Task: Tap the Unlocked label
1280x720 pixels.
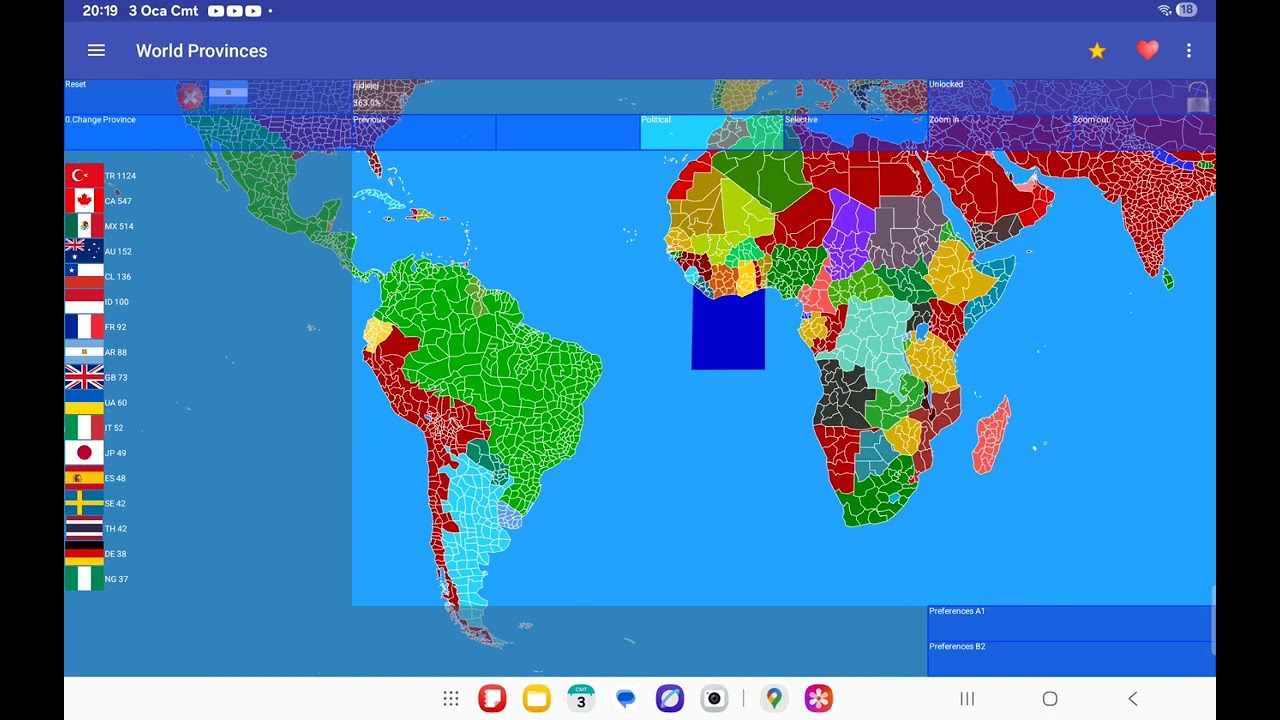Action: pos(946,84)
